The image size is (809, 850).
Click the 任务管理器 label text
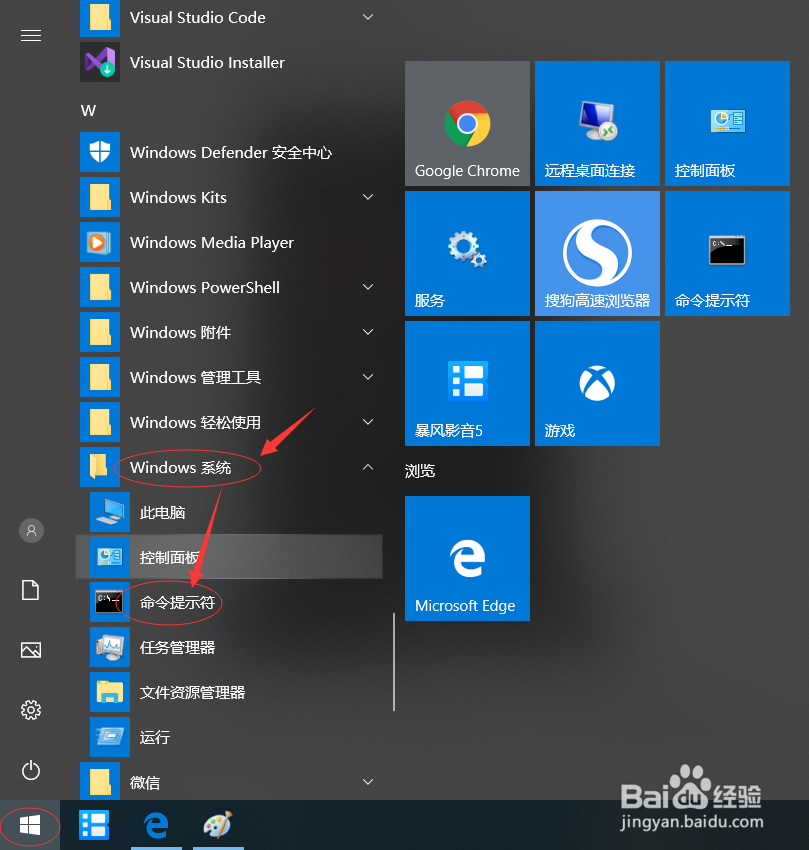coord(177,647)
